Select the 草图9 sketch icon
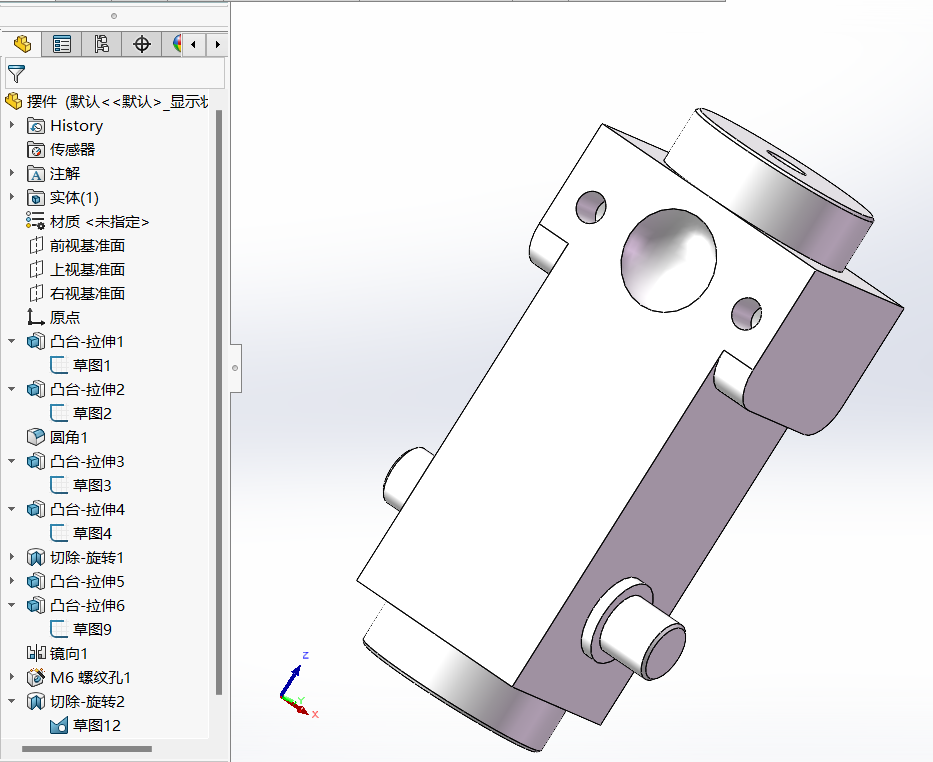The image size is (933, 762). pyautogui.click(x=59, y=629)
